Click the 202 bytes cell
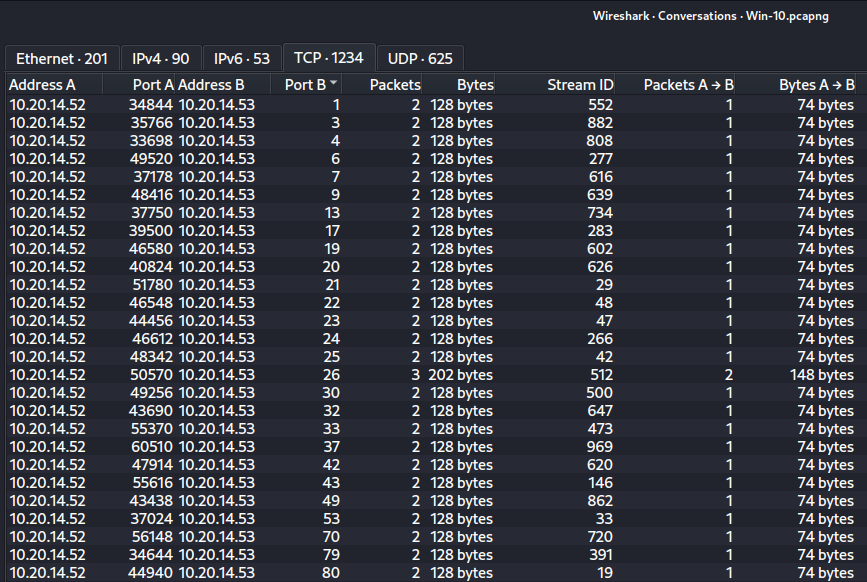 [460, 375]
